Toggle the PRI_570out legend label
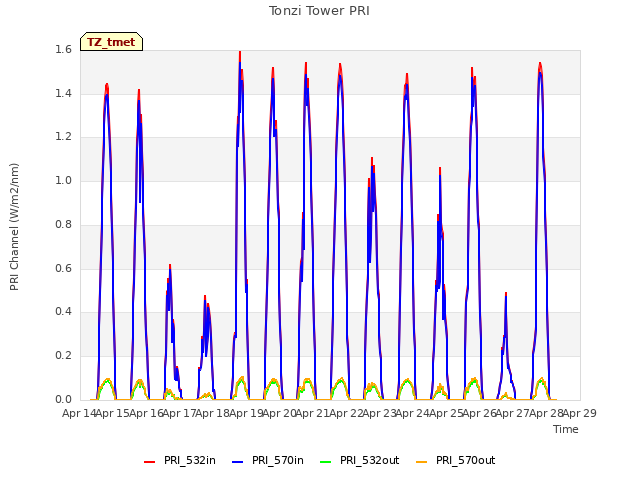Screen dimensions: 640x480 [x=466, y=460]
